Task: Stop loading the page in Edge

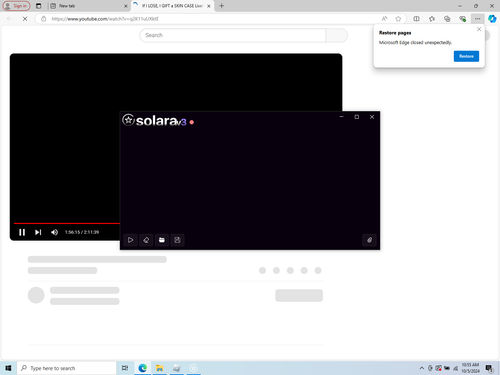Action: pyautogui.click(x=25, y=19)
